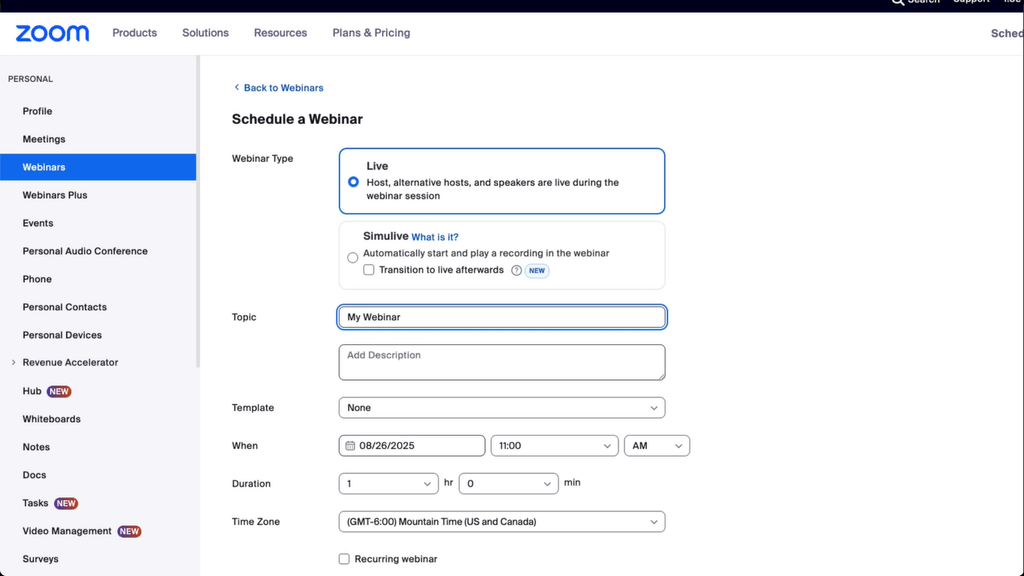Click the help question mark beside Transition to live
This screenshot has height=576, width=1024.
click(x=517, y=270)
